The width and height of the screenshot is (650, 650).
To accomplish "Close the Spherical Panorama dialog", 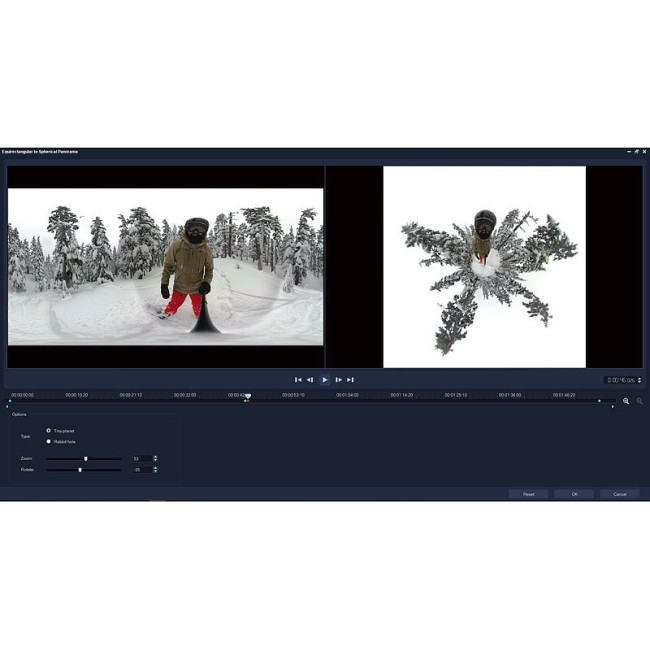I will 644,152.
